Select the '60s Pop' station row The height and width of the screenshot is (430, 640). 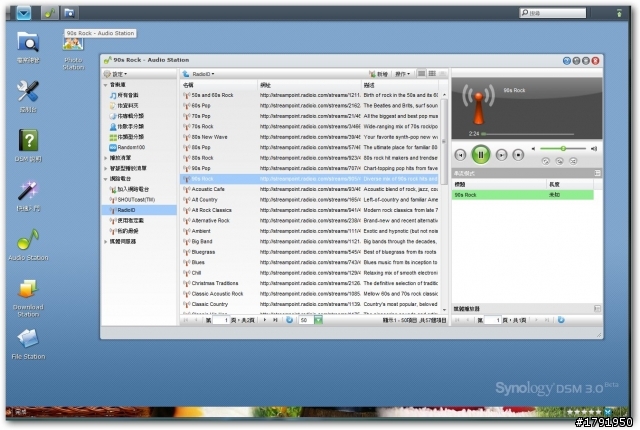[310, 106]
